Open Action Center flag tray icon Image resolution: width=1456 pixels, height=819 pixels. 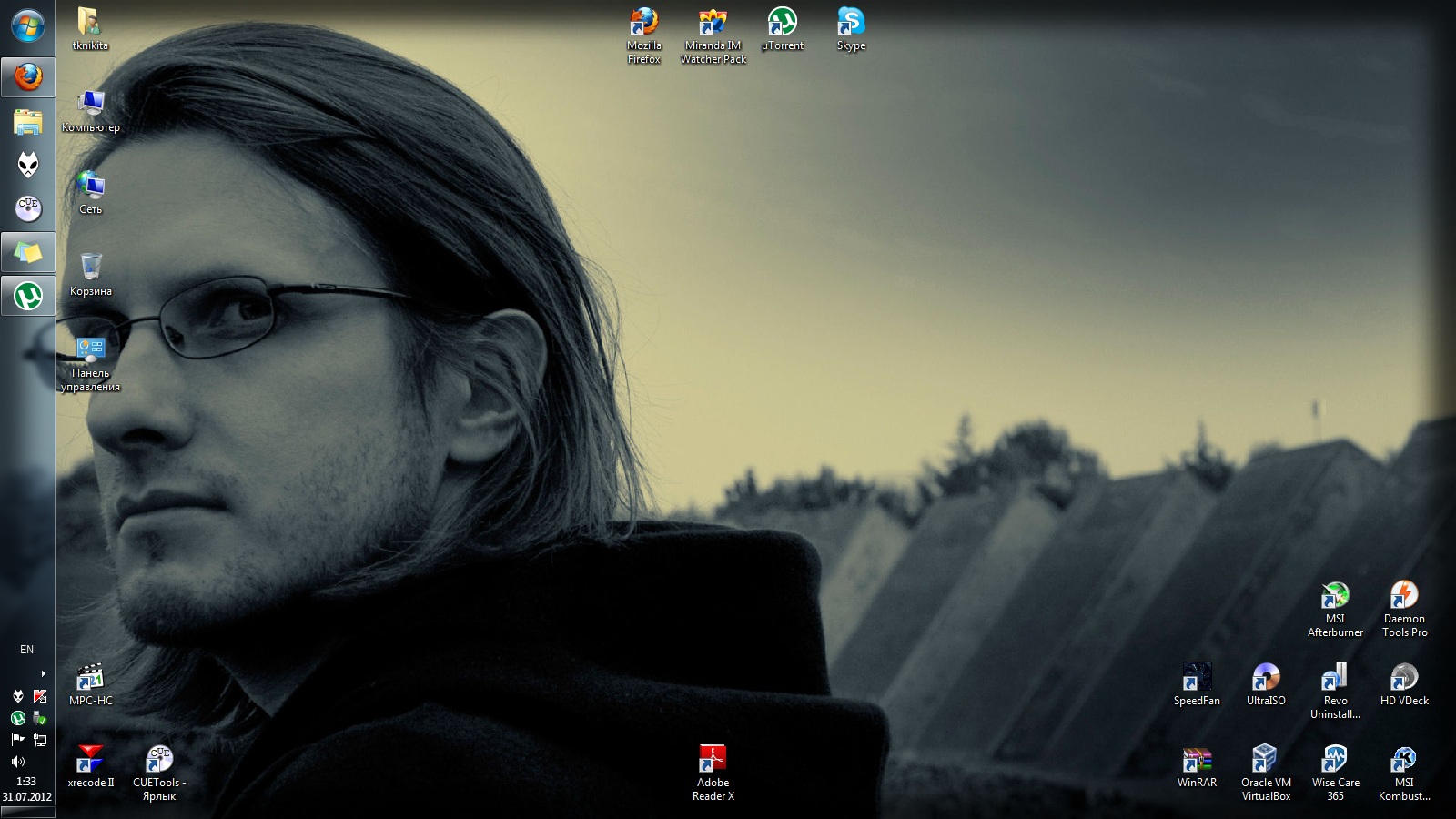coord(17,740)
